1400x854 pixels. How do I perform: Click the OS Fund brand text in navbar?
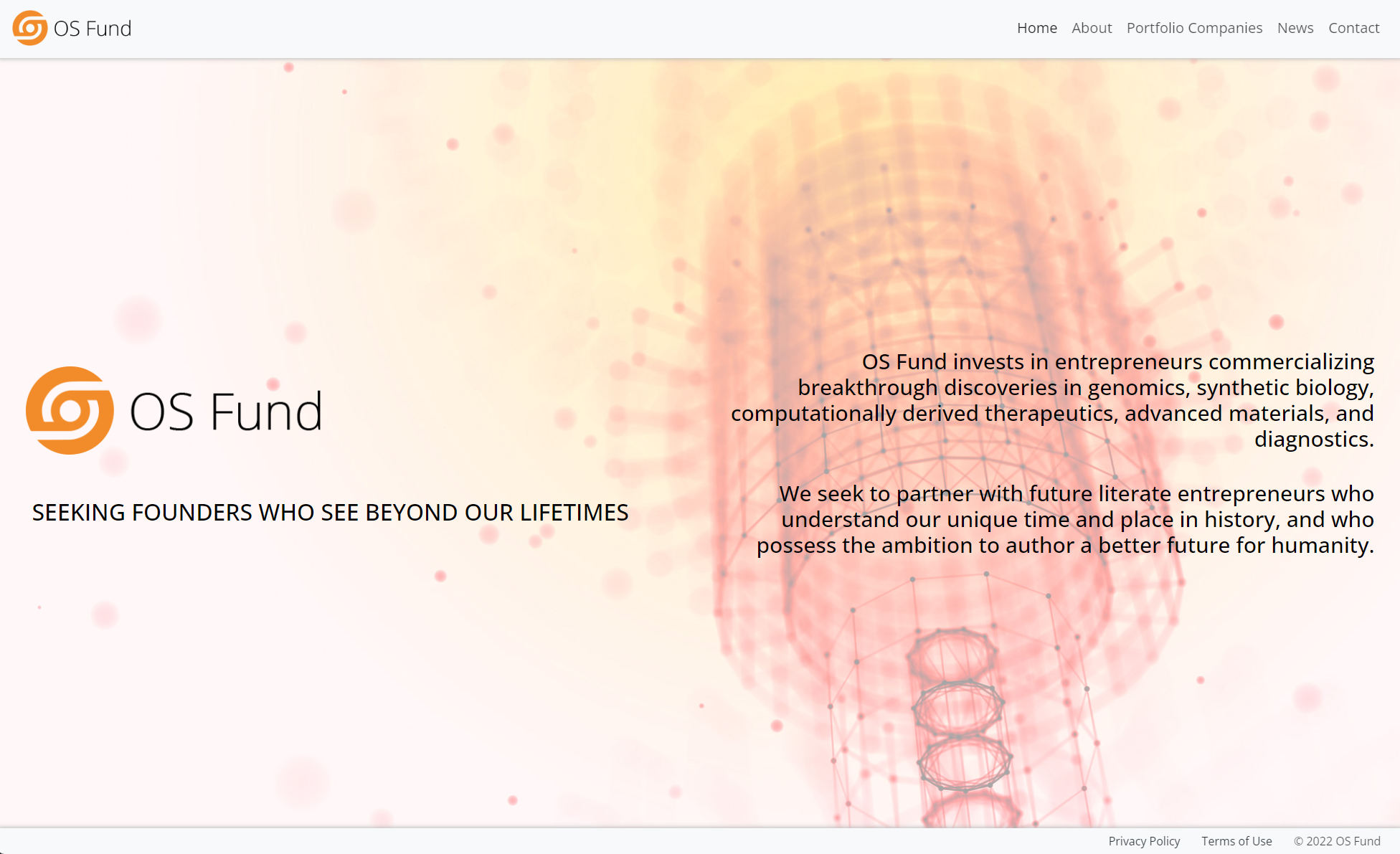93,28
